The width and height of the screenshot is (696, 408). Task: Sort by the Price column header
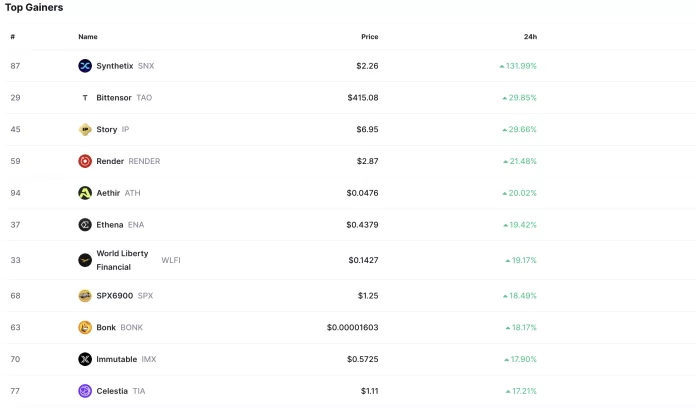[x=369, y=37]
